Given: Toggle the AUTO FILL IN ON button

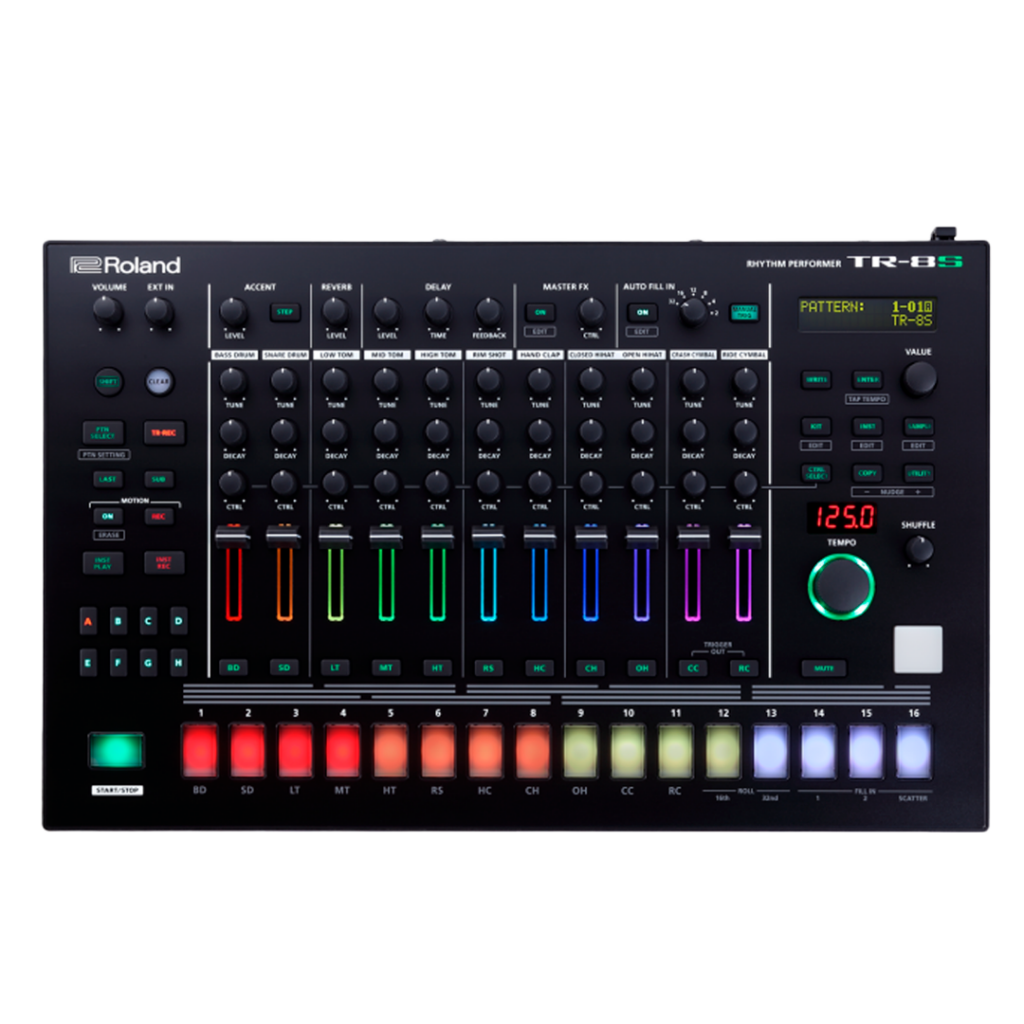Looking at the screenshot, I should click(x=643, y=312).
